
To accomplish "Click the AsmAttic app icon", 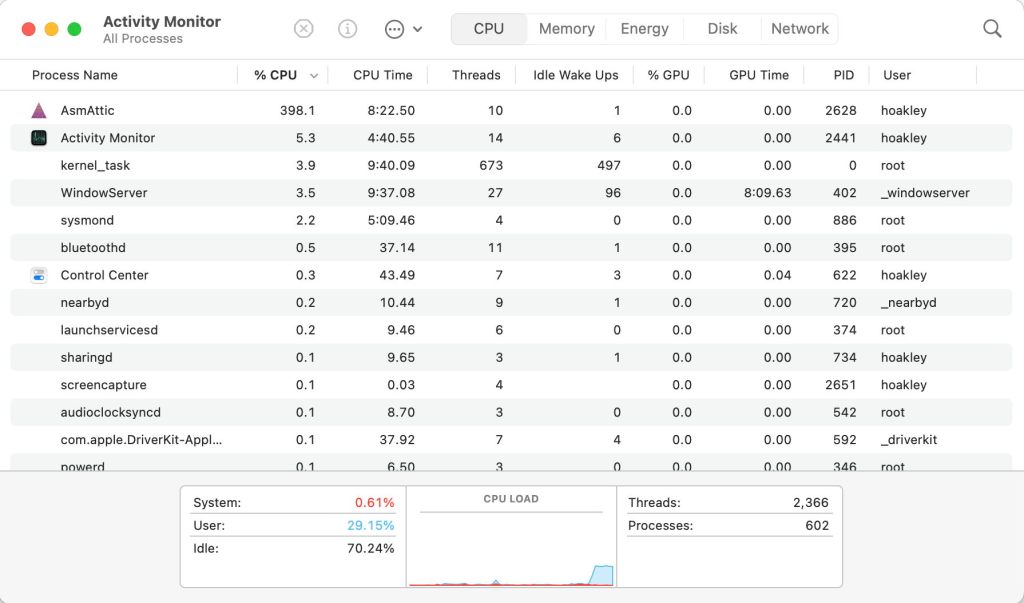I will point(39,110).
